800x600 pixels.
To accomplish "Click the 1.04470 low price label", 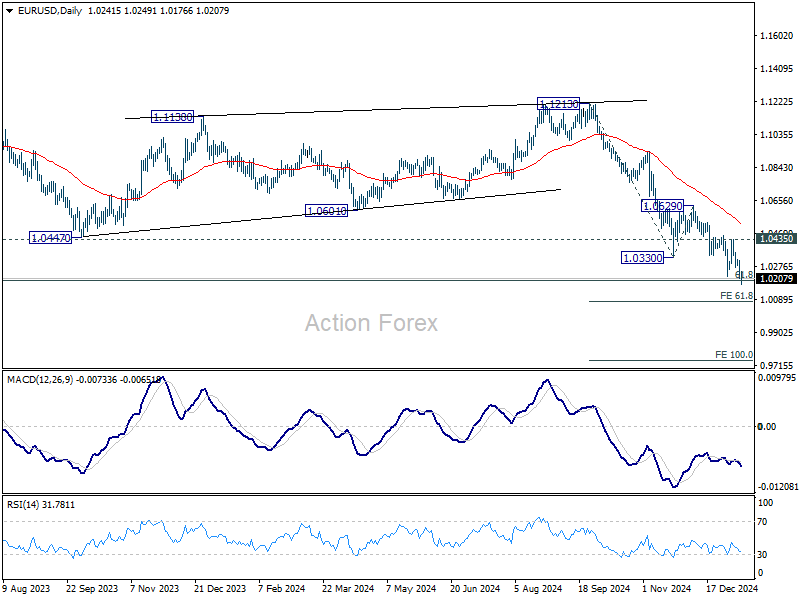I will point(50,238).
